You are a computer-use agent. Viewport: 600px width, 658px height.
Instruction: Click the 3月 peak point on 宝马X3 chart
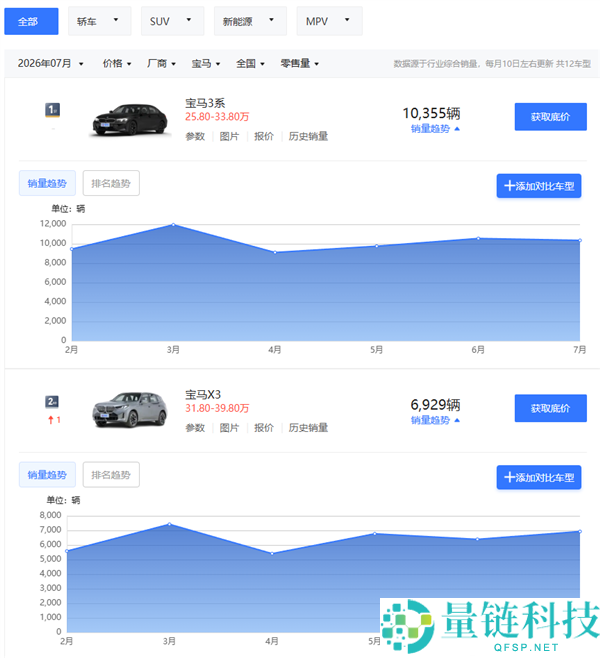(170, 524)
